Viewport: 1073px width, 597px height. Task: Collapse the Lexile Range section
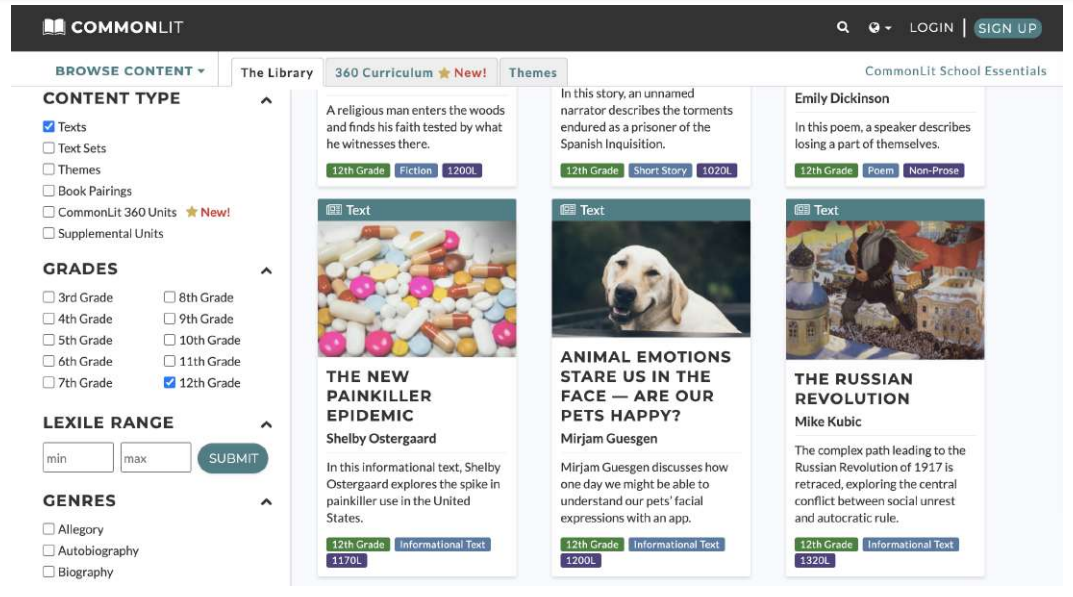click(266, 424)
